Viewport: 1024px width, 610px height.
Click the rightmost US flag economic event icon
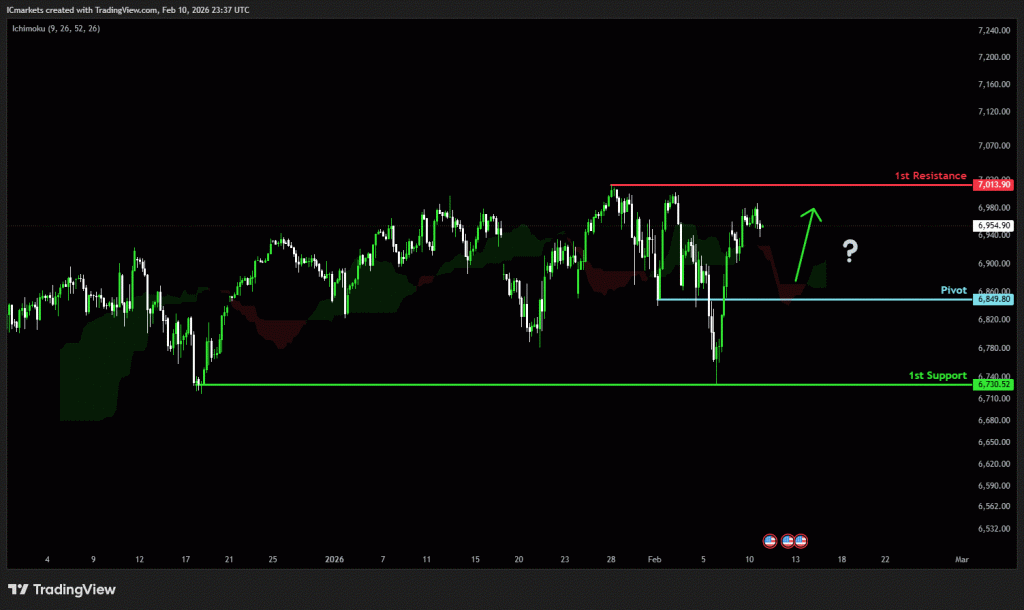click(801, 540)
